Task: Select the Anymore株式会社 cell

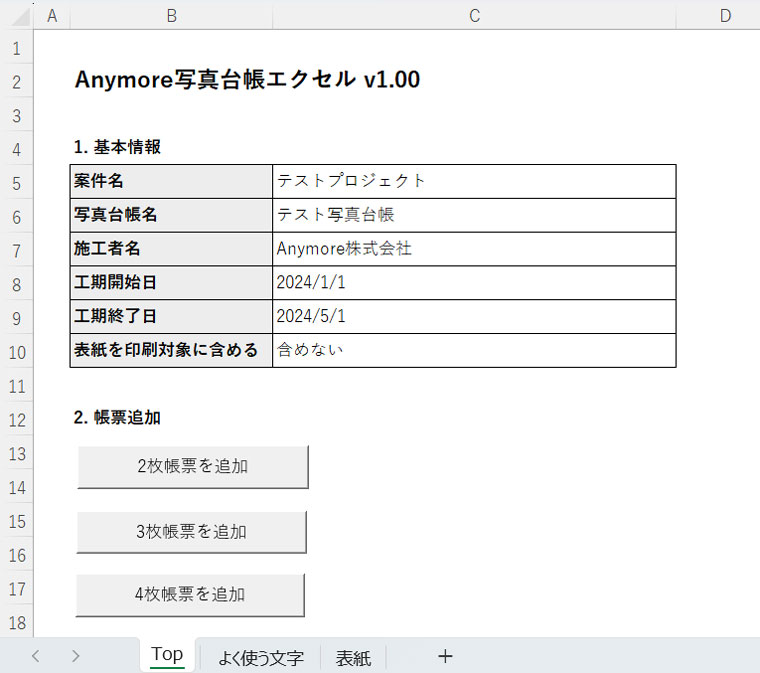Action: (474, 249)
